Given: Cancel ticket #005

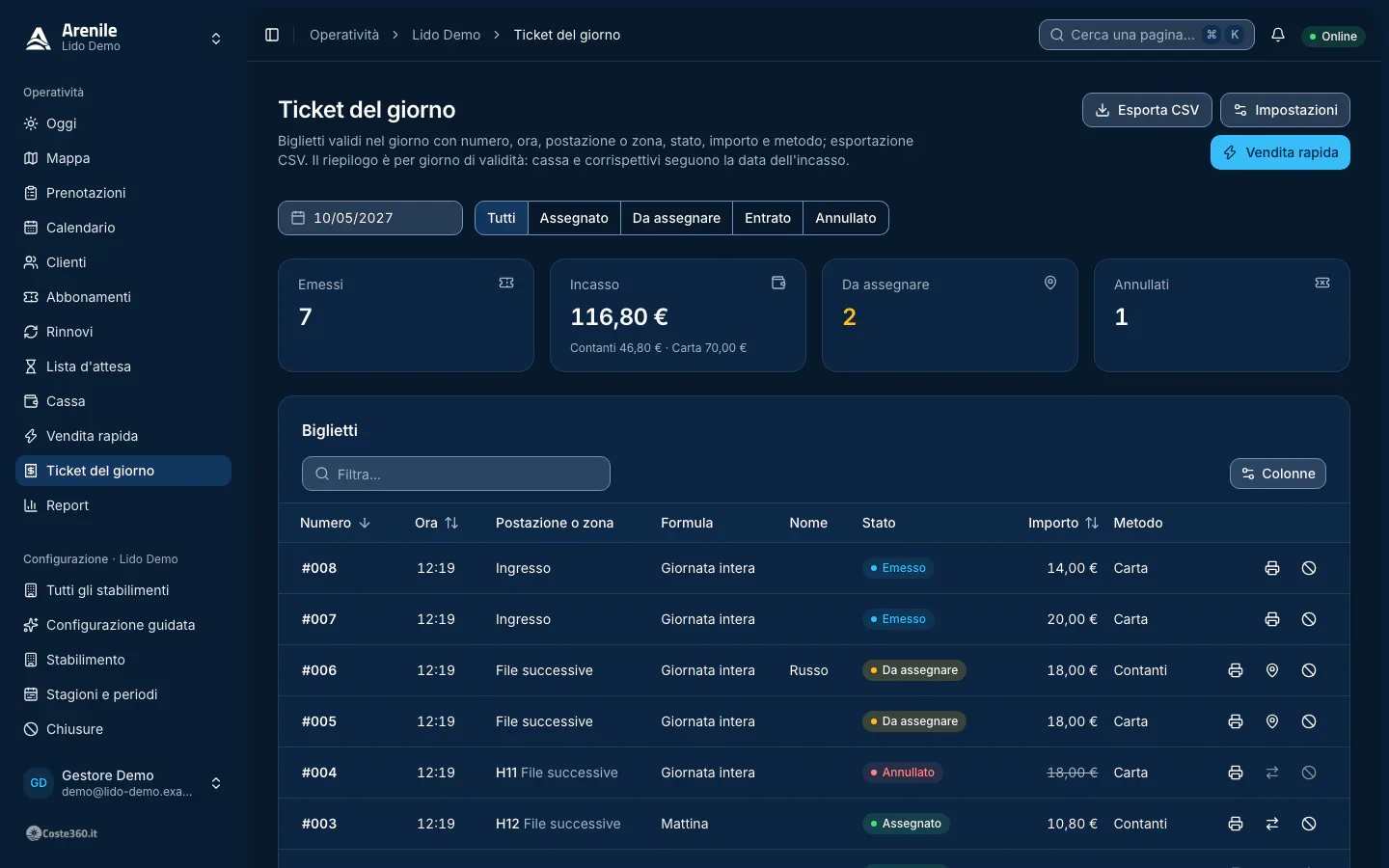Looking at the screenshot, I should click(x=1309, y=721).
